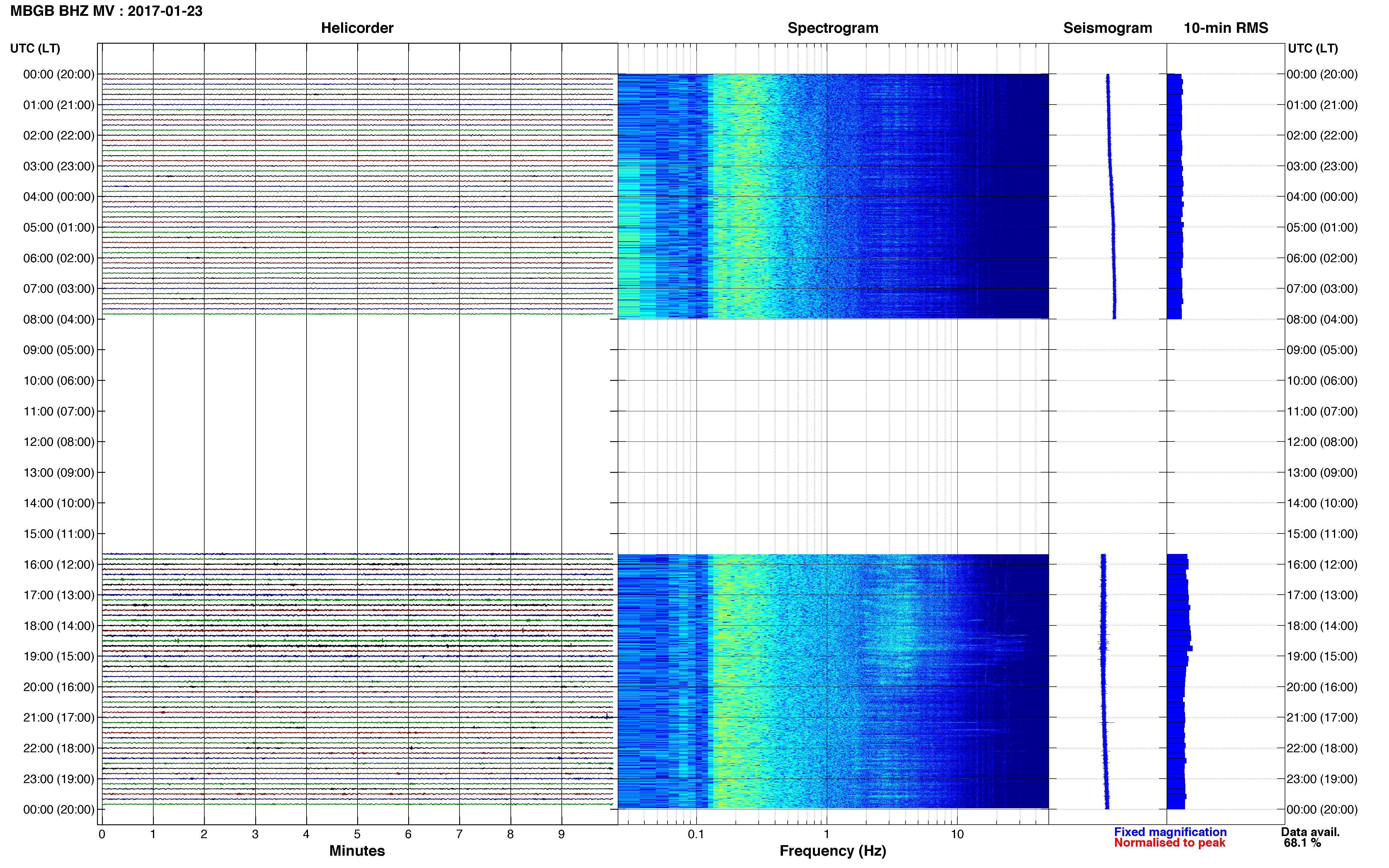Click Helicorder time label '01:00 (21:00)'
1389x868 pixels.
pyautogui.click(x=59, y=105)
